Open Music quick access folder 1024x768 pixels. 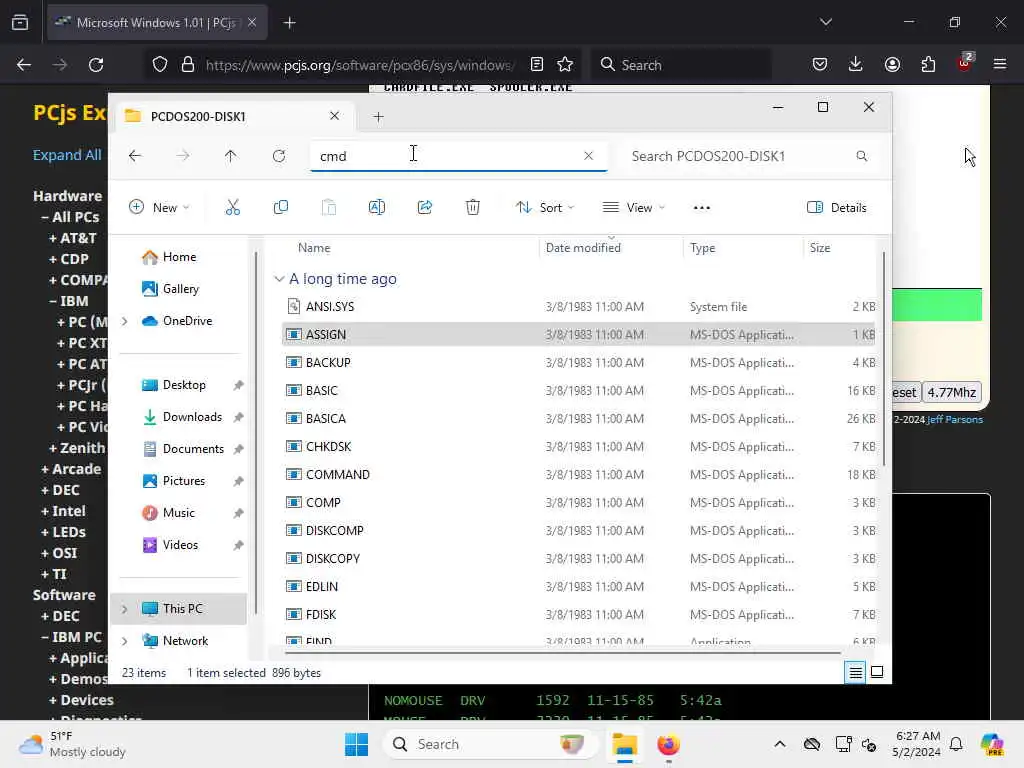(x=168, y=513)
